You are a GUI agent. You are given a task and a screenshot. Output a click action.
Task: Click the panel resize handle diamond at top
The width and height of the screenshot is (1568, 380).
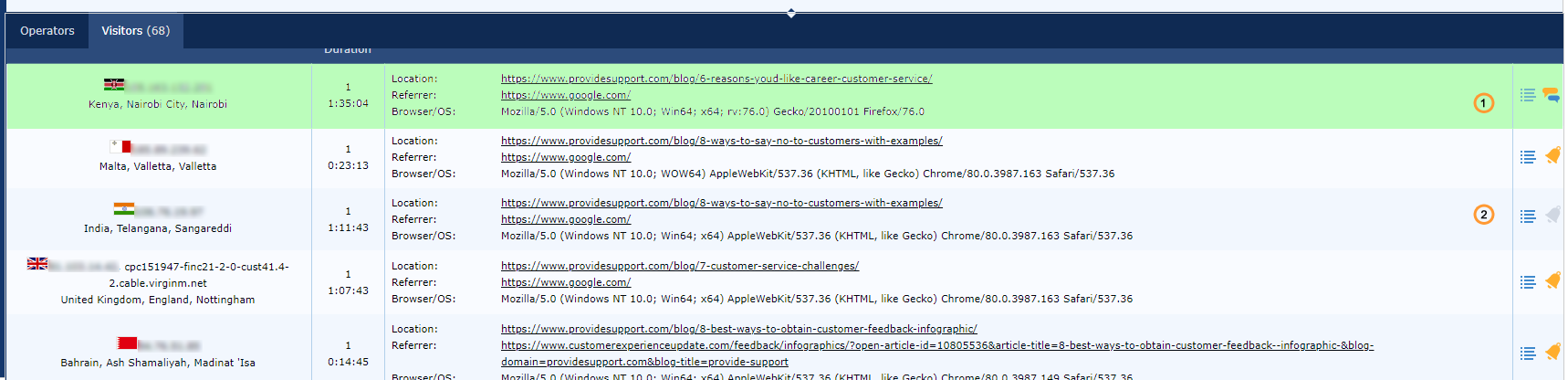click(x=791, y=13)
